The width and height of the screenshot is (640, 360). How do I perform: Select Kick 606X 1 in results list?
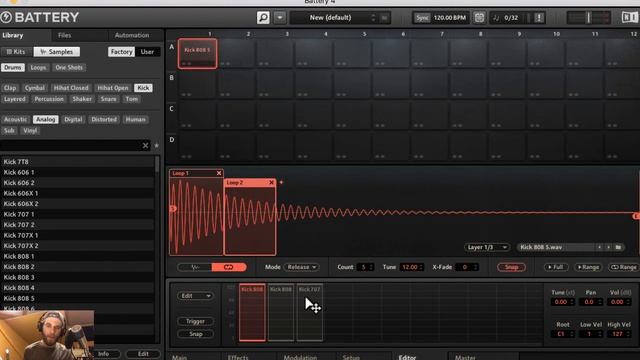tap(78, 193)
